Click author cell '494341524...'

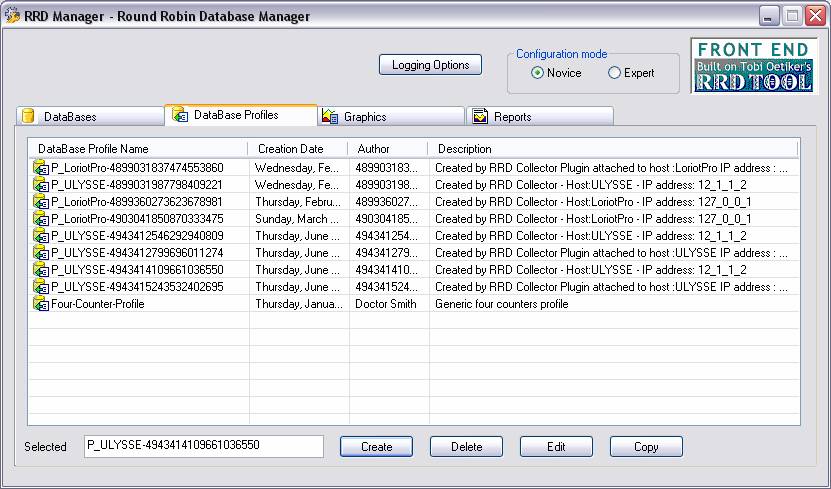tap(386, 287)
